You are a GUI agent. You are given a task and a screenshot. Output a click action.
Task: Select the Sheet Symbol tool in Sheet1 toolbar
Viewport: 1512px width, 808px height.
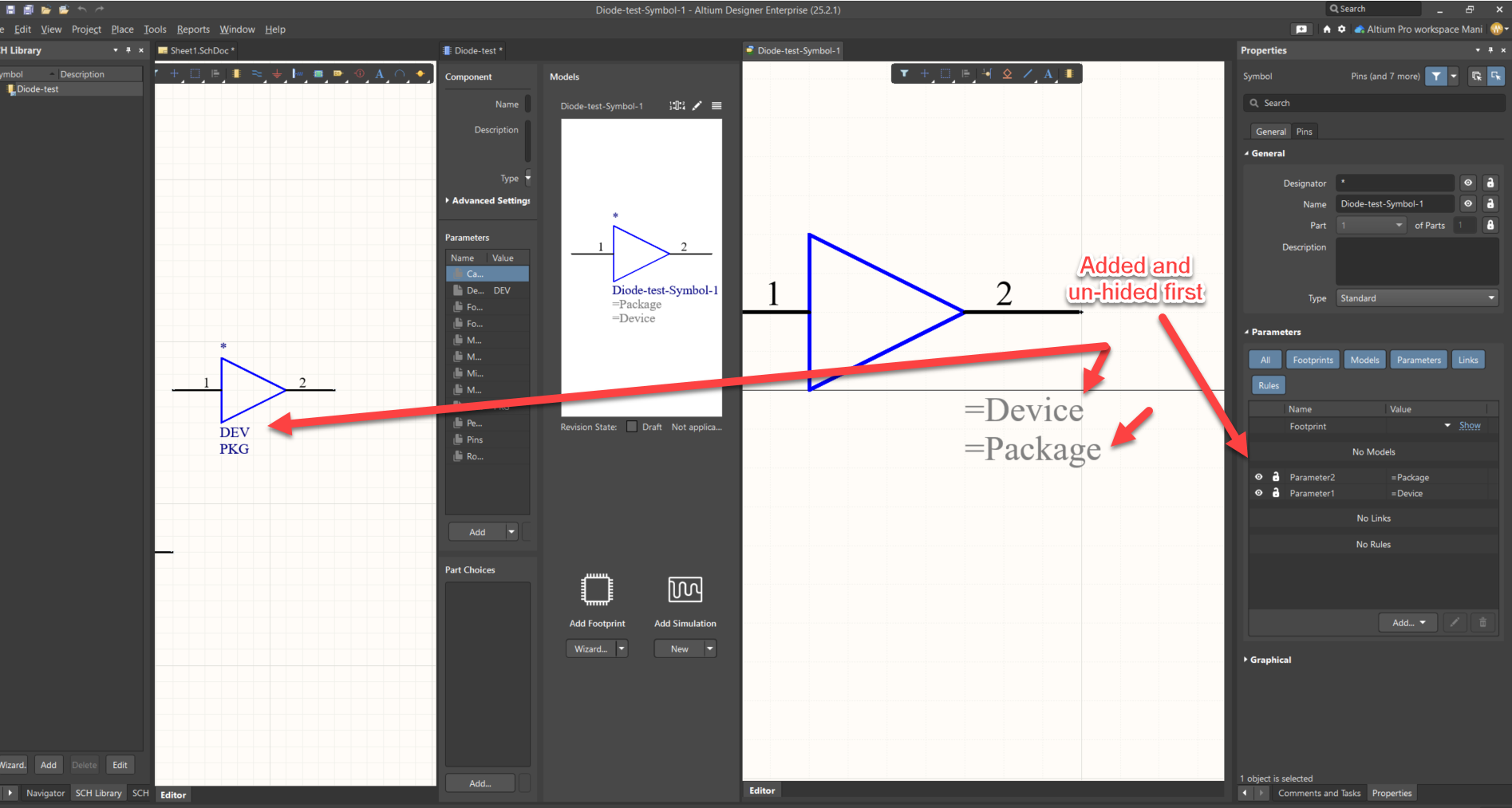318,73
